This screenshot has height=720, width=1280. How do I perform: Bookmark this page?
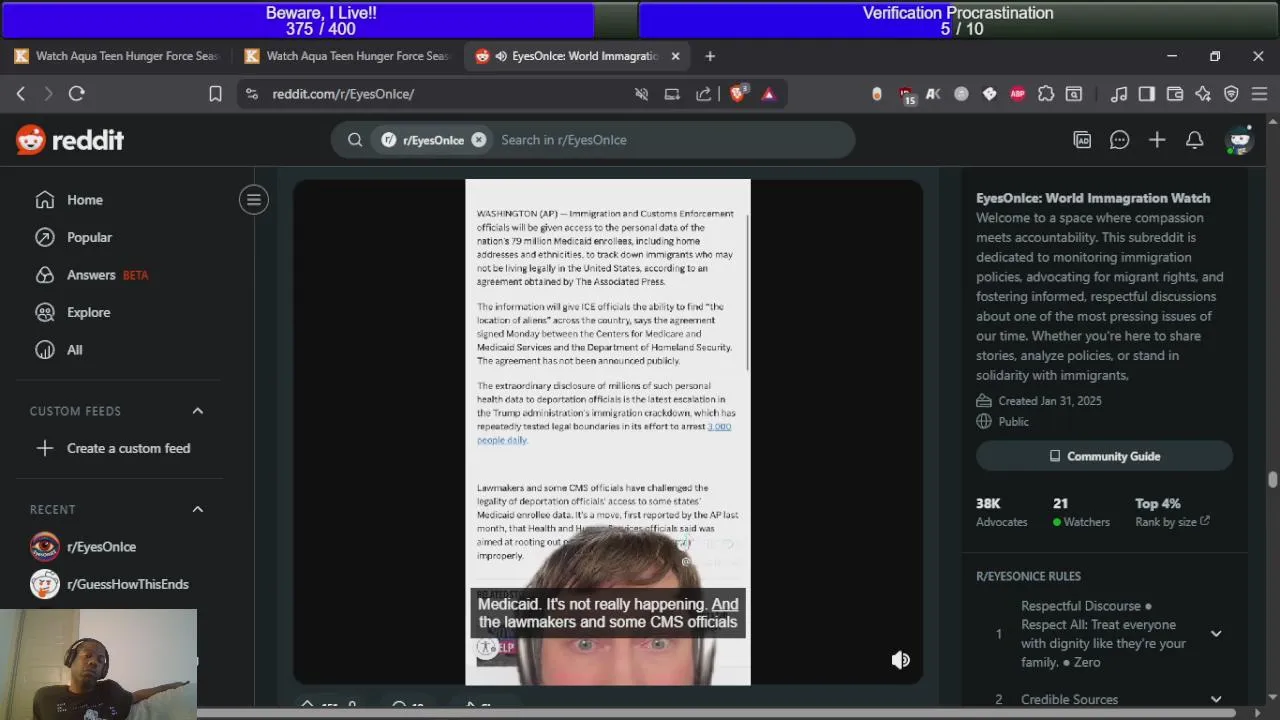coord(215,93)
